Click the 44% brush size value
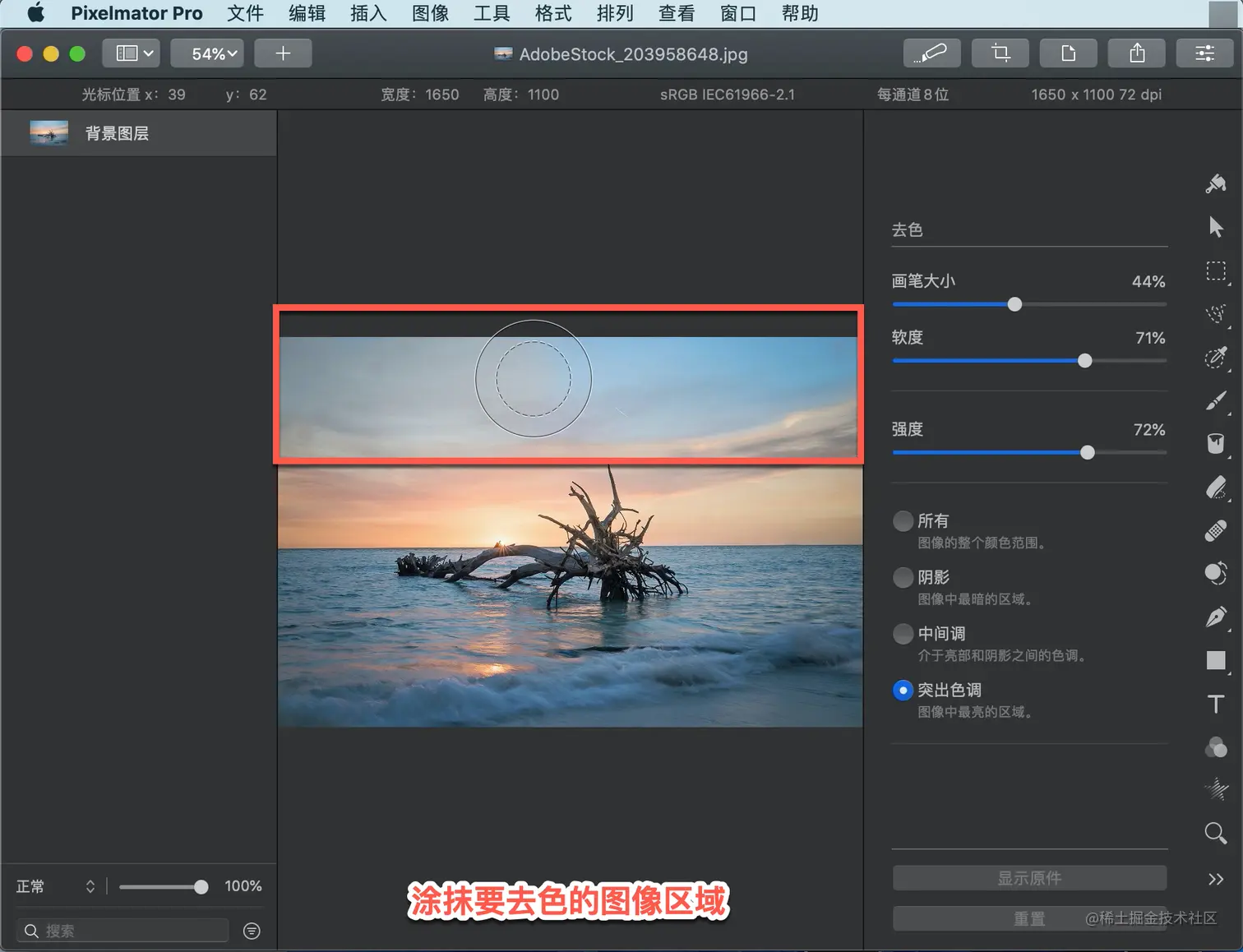The image size is (1243, 952). 1148,281
